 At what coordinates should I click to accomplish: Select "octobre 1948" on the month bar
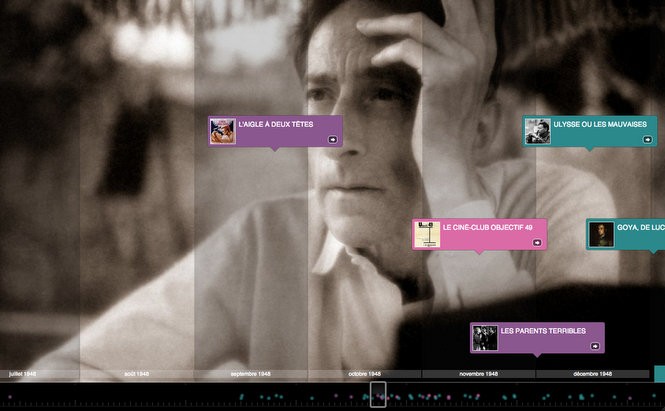[364, 374]
